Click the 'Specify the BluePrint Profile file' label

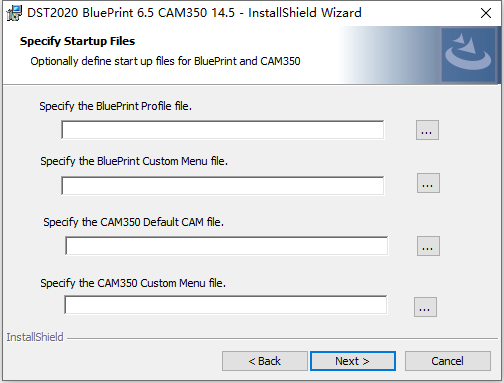[115, 106]
